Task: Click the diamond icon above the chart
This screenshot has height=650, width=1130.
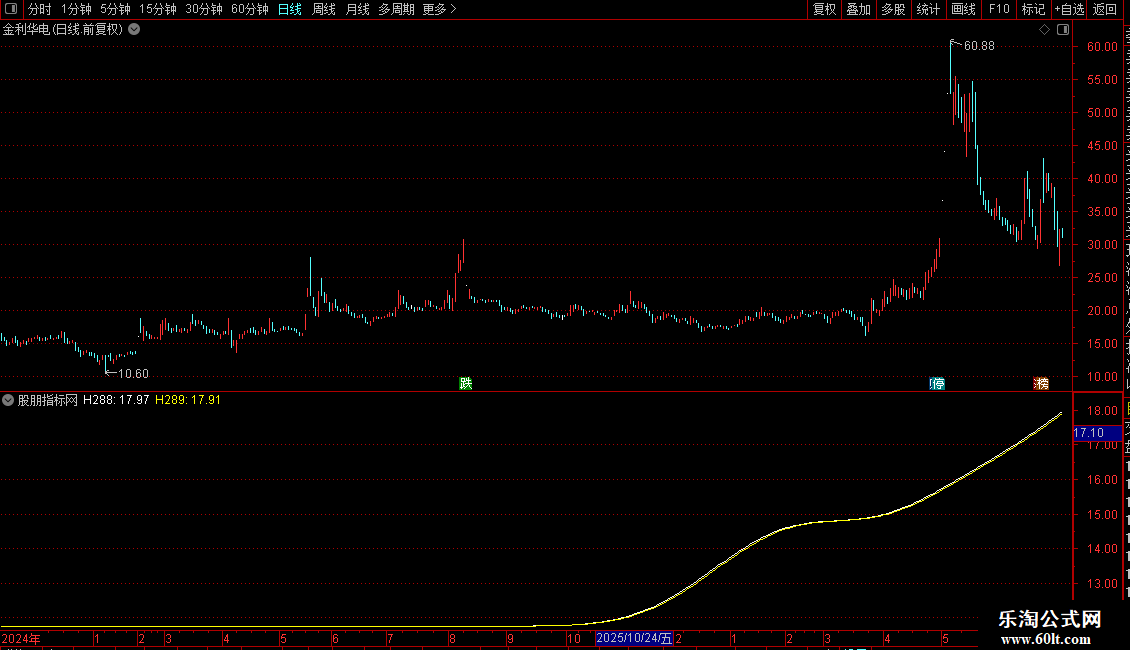Action: (x=1044, y=30)
